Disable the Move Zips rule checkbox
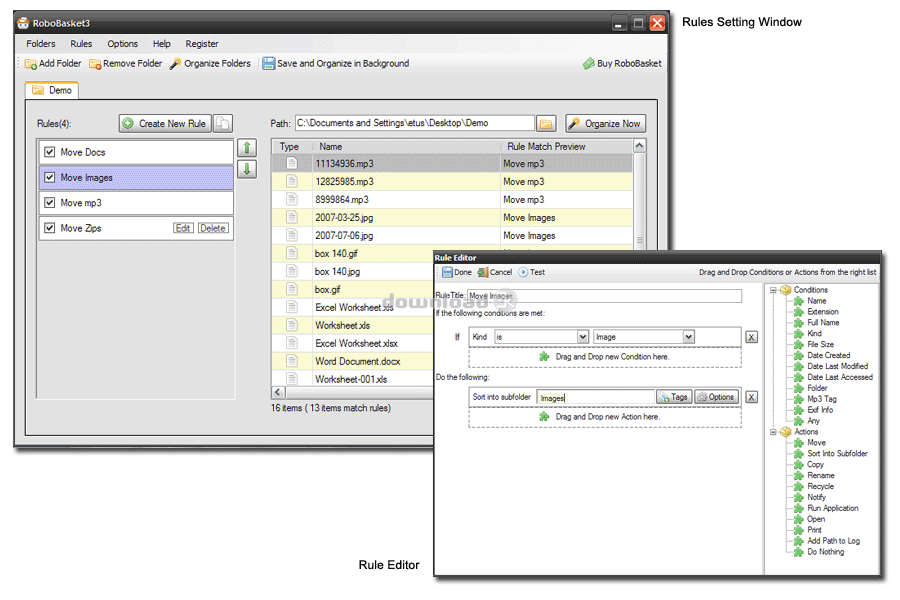Screen dimensions: 900x600 click(x=50, y=228)
